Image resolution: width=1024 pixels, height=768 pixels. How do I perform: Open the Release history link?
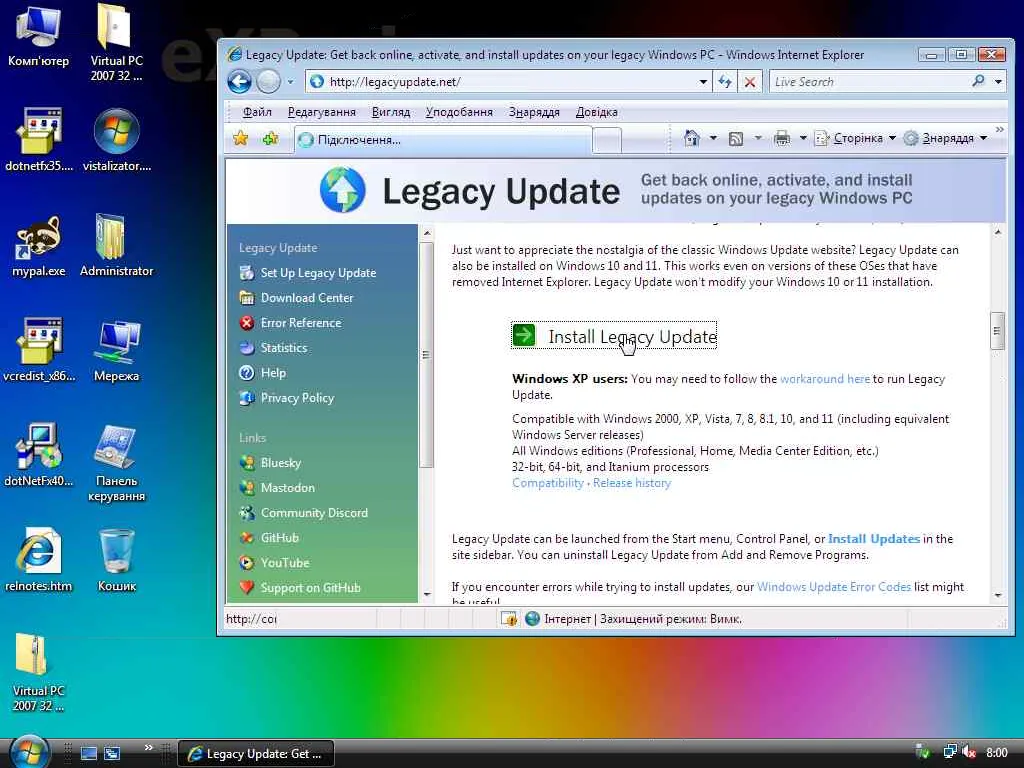pos(632,483)
